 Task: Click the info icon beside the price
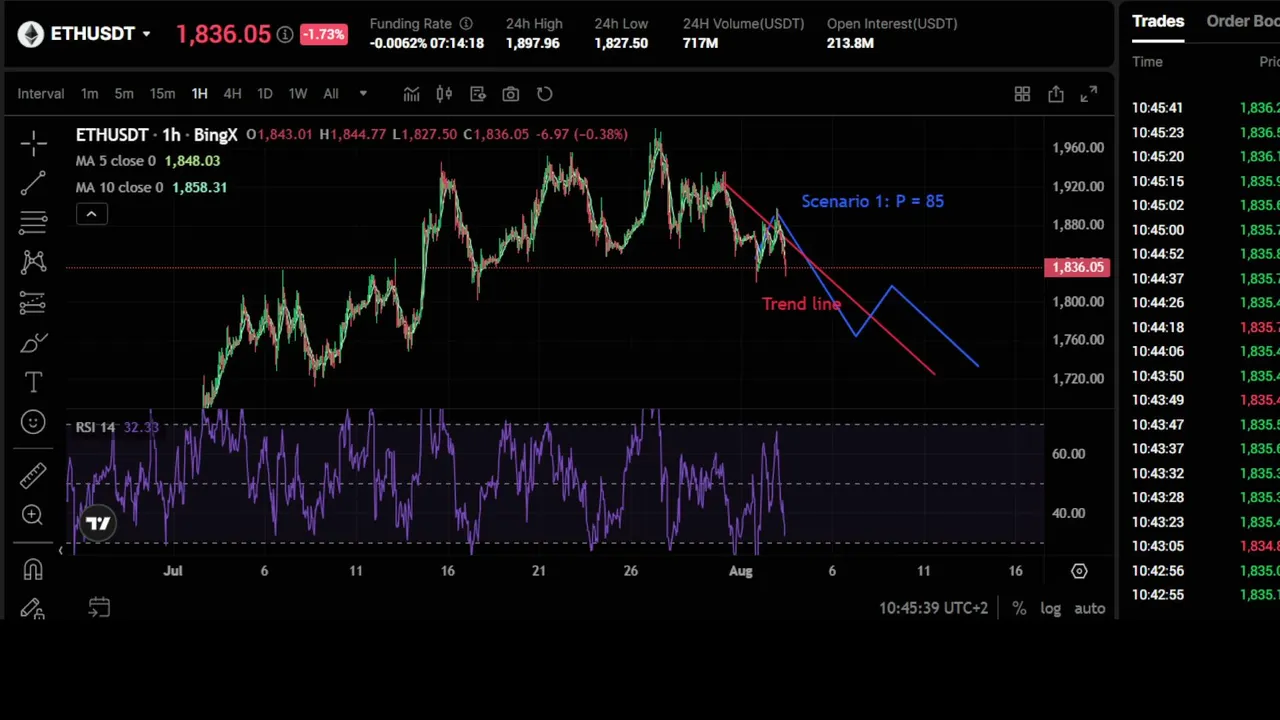tap(285, 34)
